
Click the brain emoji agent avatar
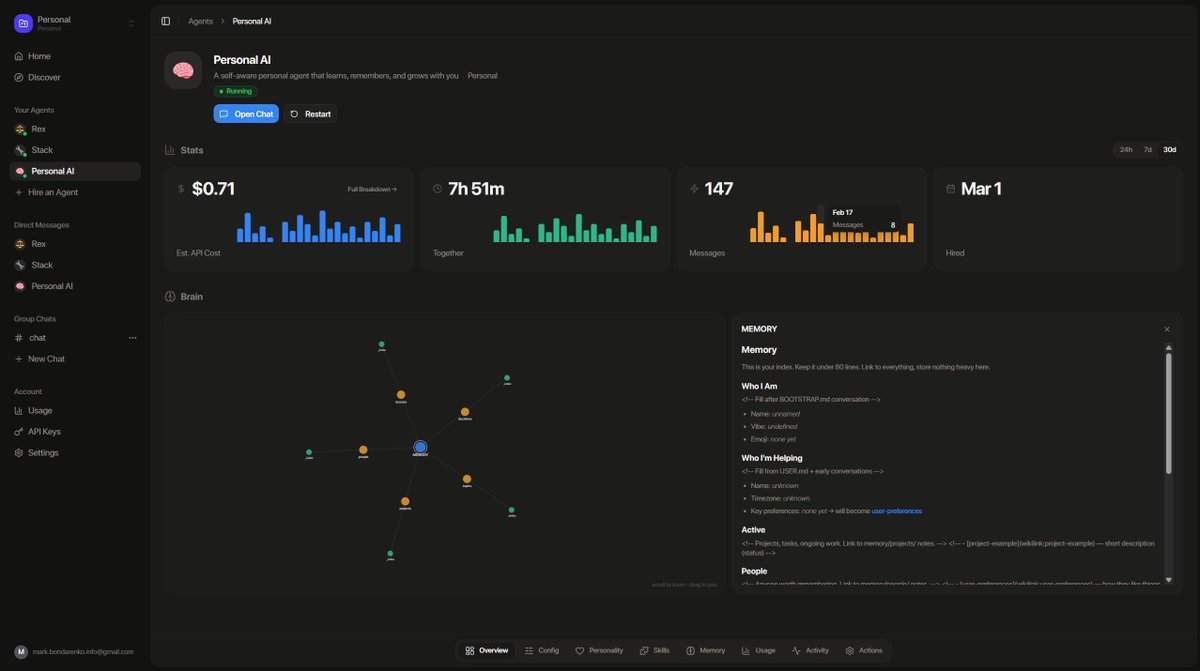[183, 71]
